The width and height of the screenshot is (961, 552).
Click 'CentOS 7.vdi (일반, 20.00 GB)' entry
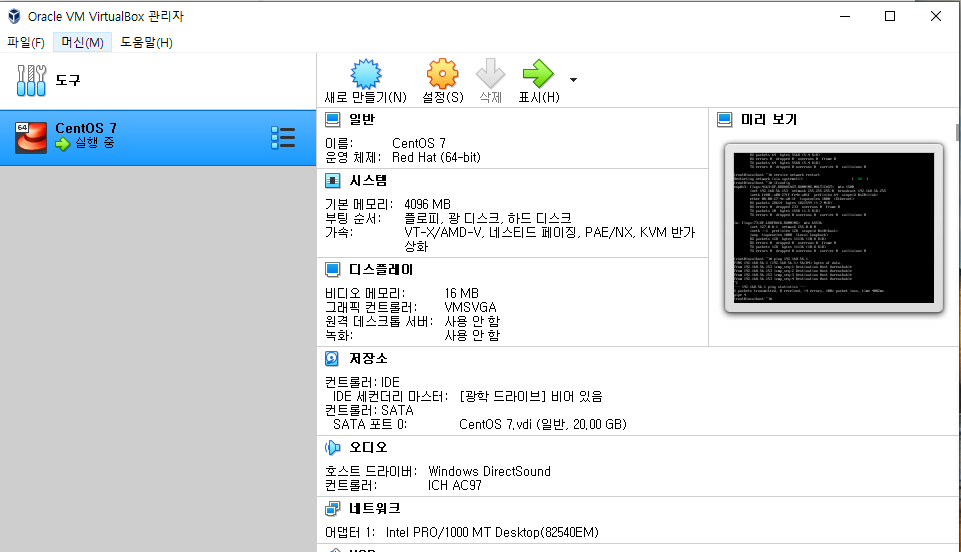coord(542,424)
